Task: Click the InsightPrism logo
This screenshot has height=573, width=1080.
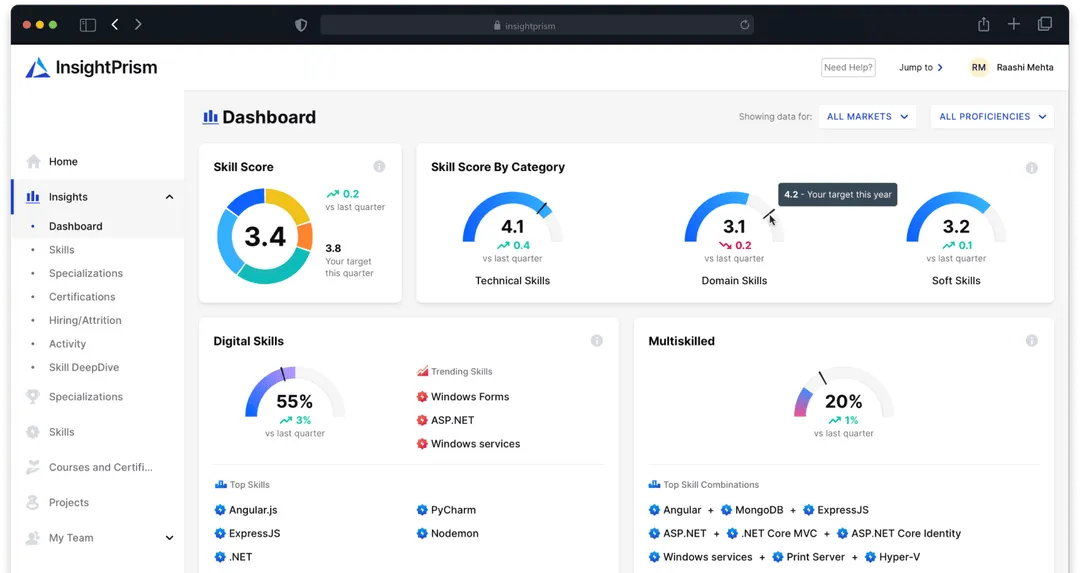Action: tap(91, 68)
